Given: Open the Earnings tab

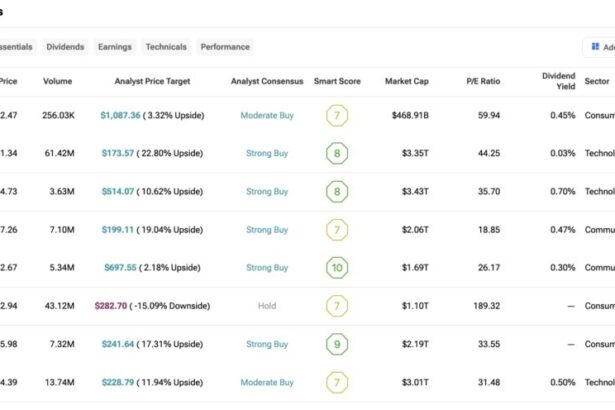Looking at the screenshot, I should pos(115,47).
